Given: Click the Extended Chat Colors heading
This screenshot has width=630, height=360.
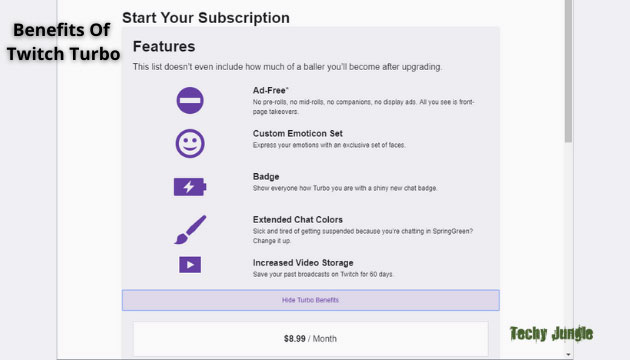Looking at the screenshot, I should click(x=298, y=219).
